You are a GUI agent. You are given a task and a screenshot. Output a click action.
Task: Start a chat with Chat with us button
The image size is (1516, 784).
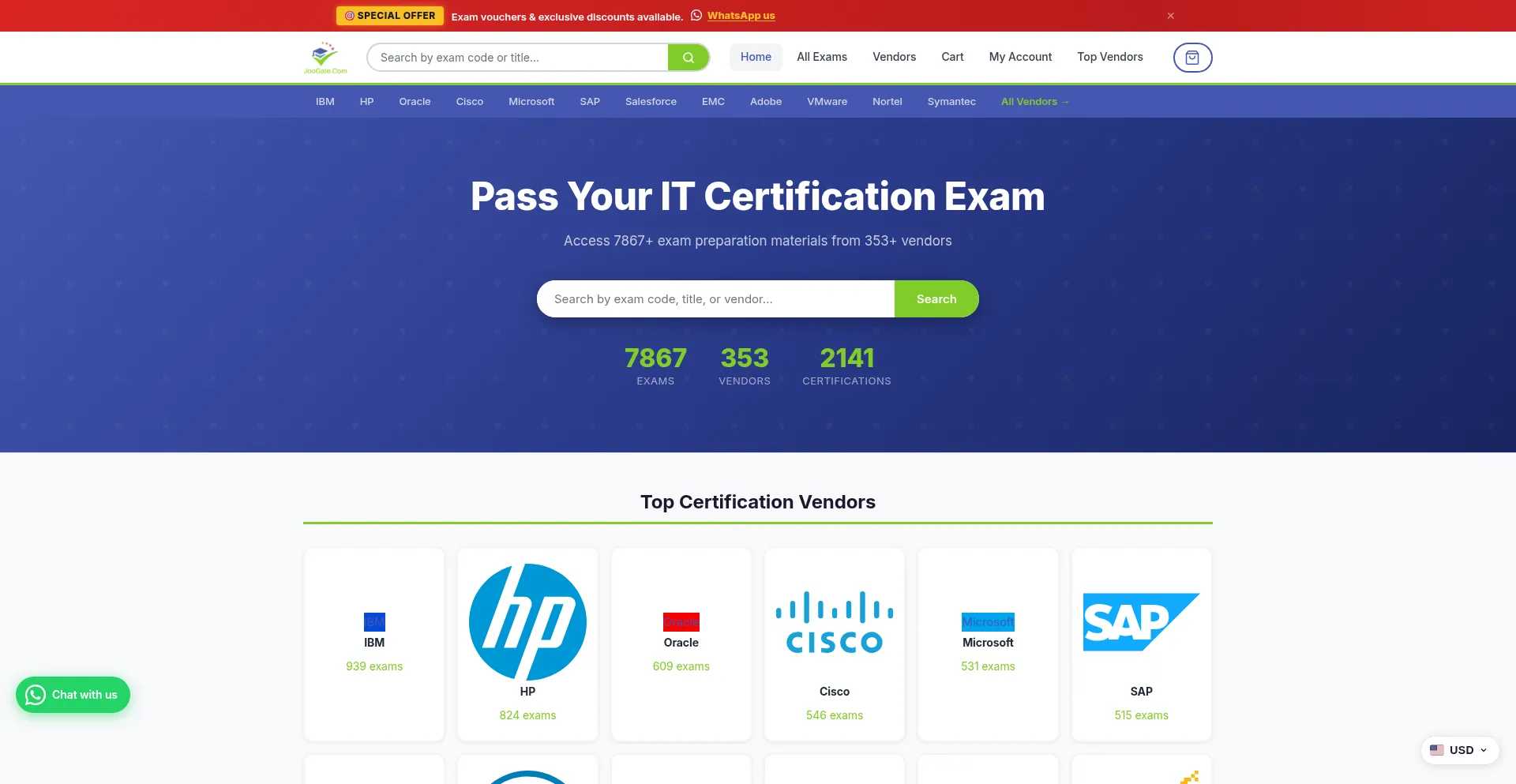pyautogui.click(x=73, y=695)
